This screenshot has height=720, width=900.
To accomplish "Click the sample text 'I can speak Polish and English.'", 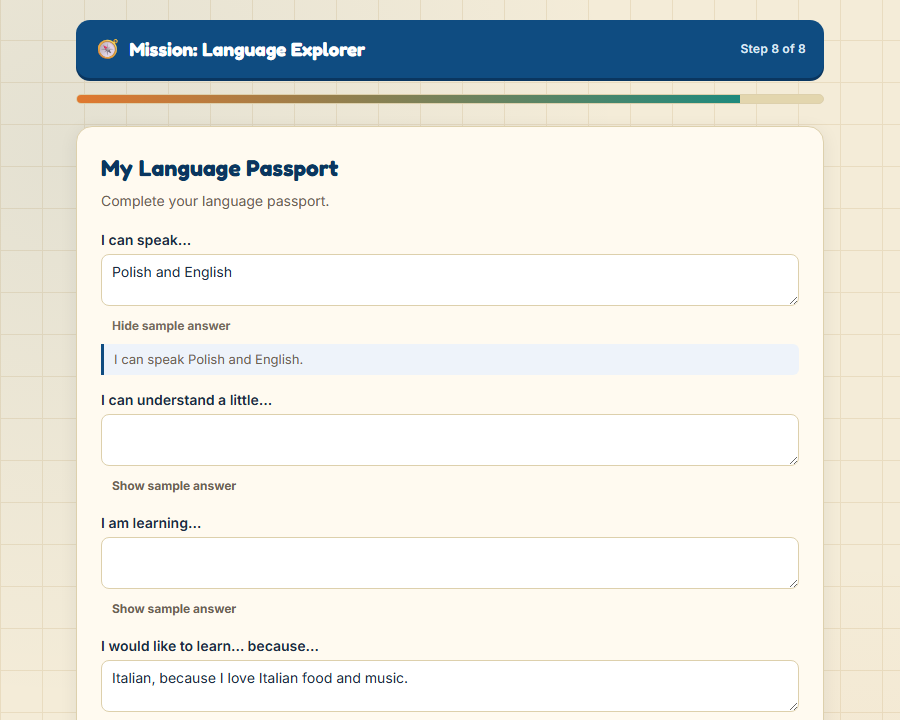I will (208, 359).
